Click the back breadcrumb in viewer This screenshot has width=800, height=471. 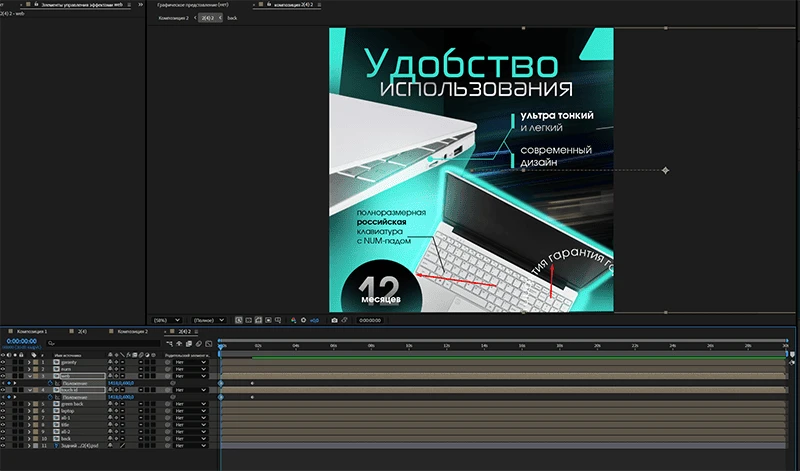click(232, 18)
